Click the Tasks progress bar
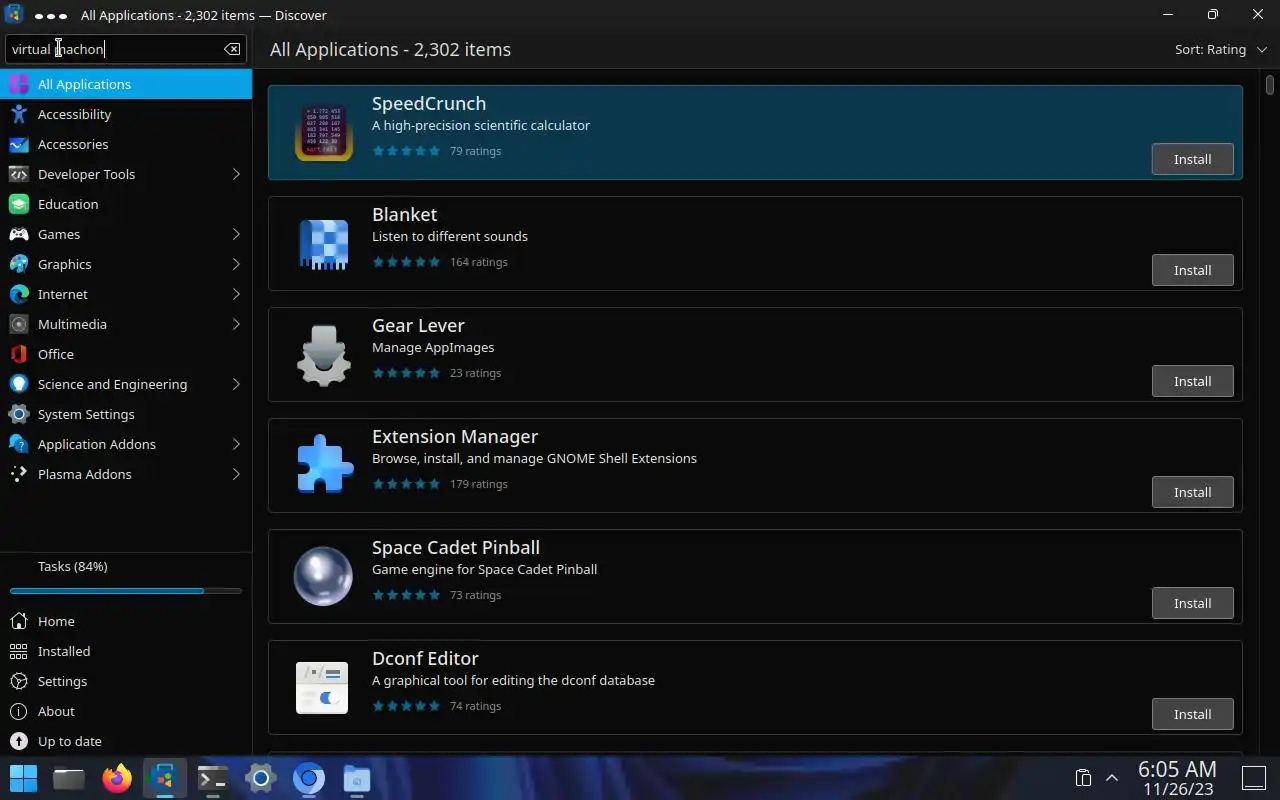Screen dimensions: 1280x800 (126, 591)
